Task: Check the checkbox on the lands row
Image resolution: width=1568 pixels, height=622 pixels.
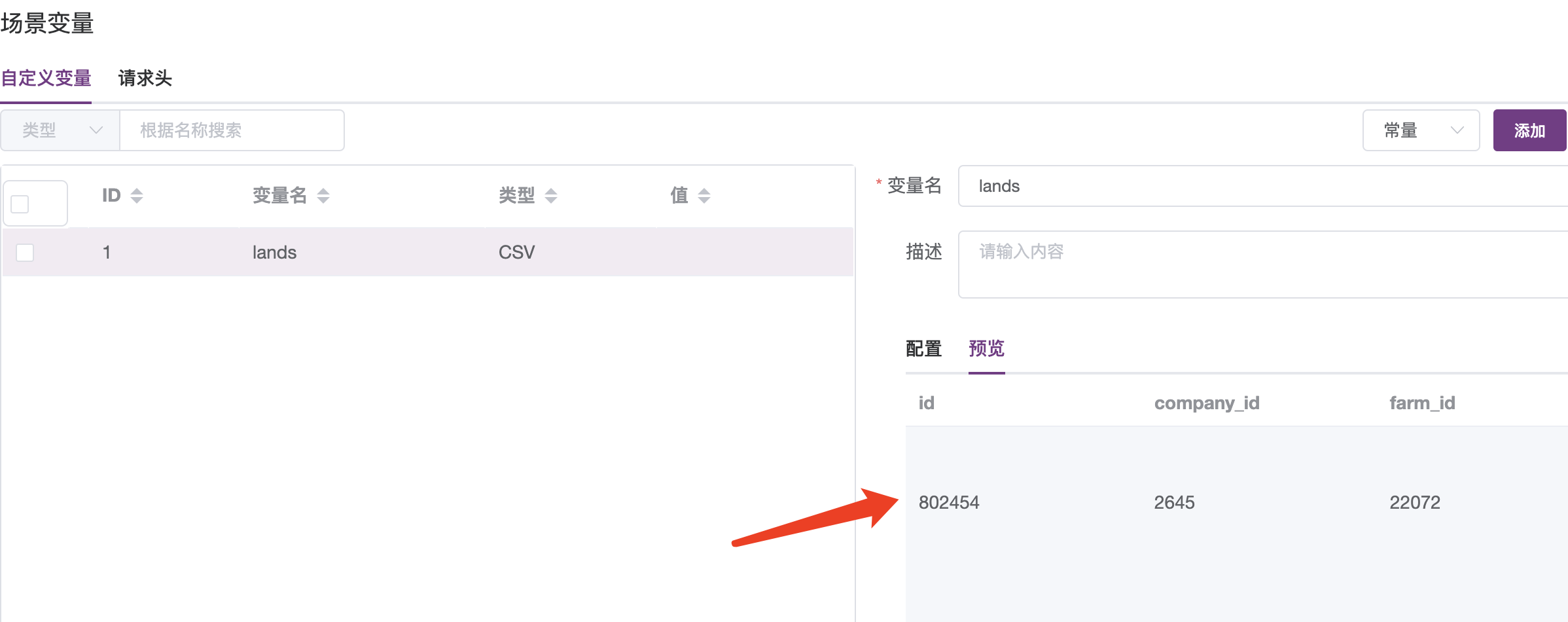Action: 25,252
